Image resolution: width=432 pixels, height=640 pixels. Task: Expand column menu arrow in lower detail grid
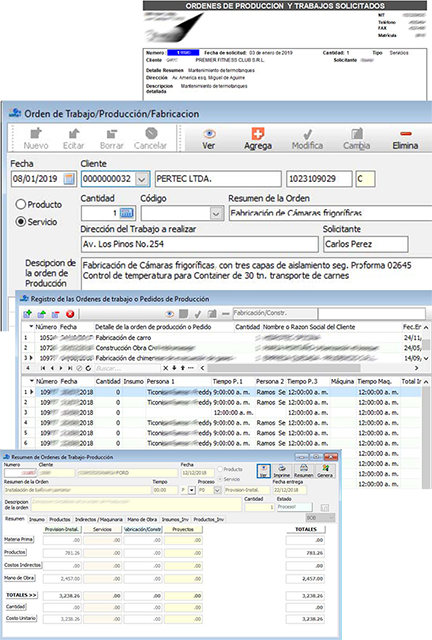coord(32,381)
